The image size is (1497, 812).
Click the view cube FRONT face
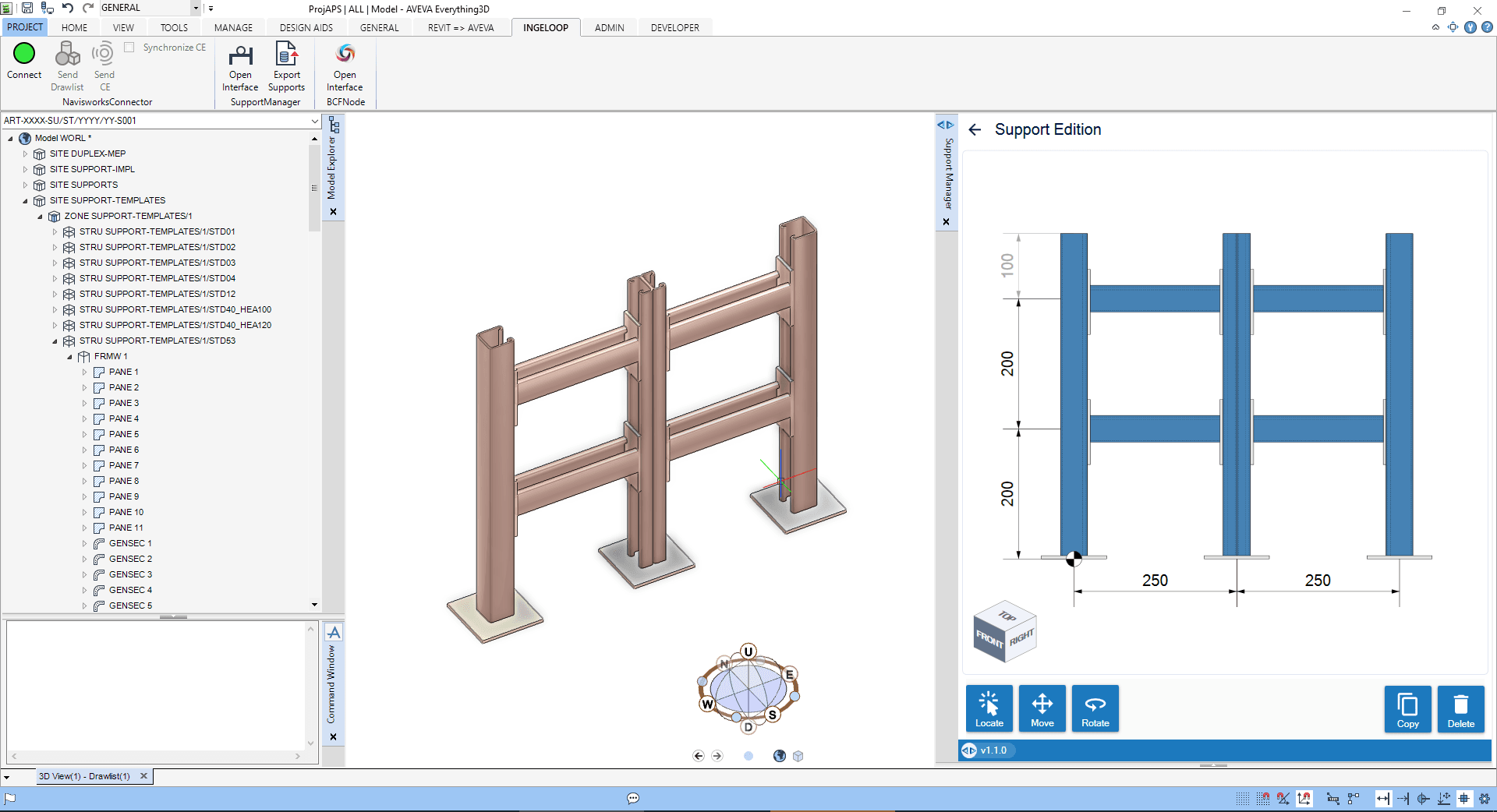[989, 640]
